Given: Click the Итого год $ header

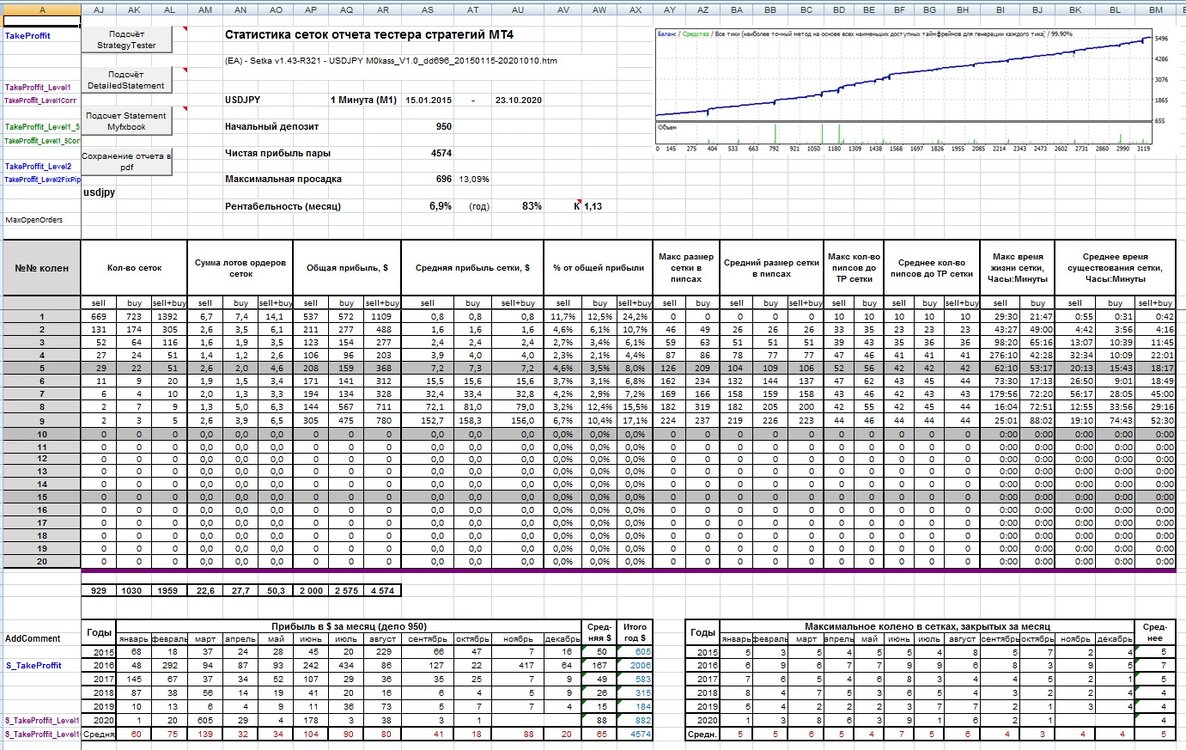Looking at the screenshot, I should [x=635, y=632].
